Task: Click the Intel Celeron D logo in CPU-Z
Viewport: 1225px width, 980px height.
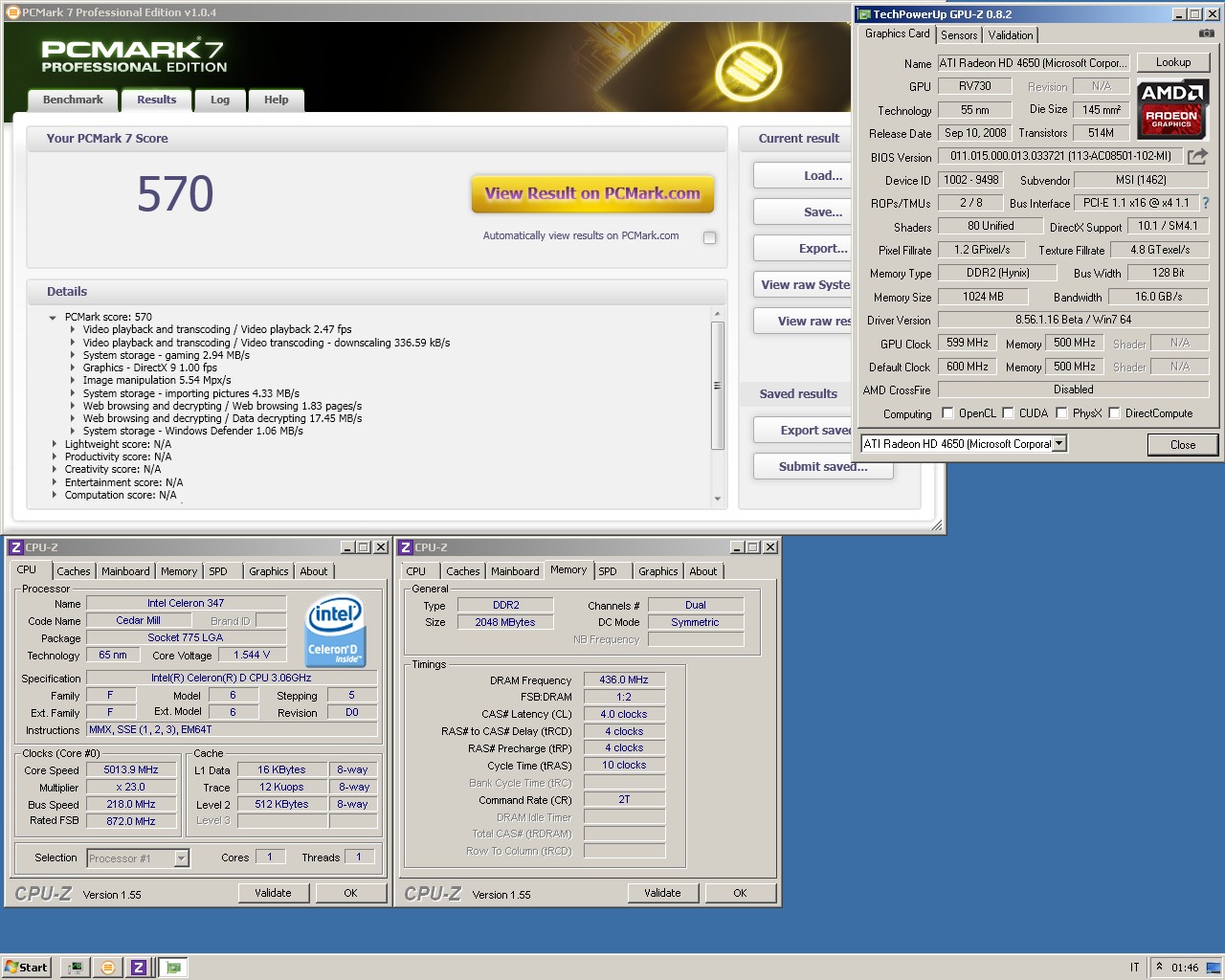Action: click(336, 633)
